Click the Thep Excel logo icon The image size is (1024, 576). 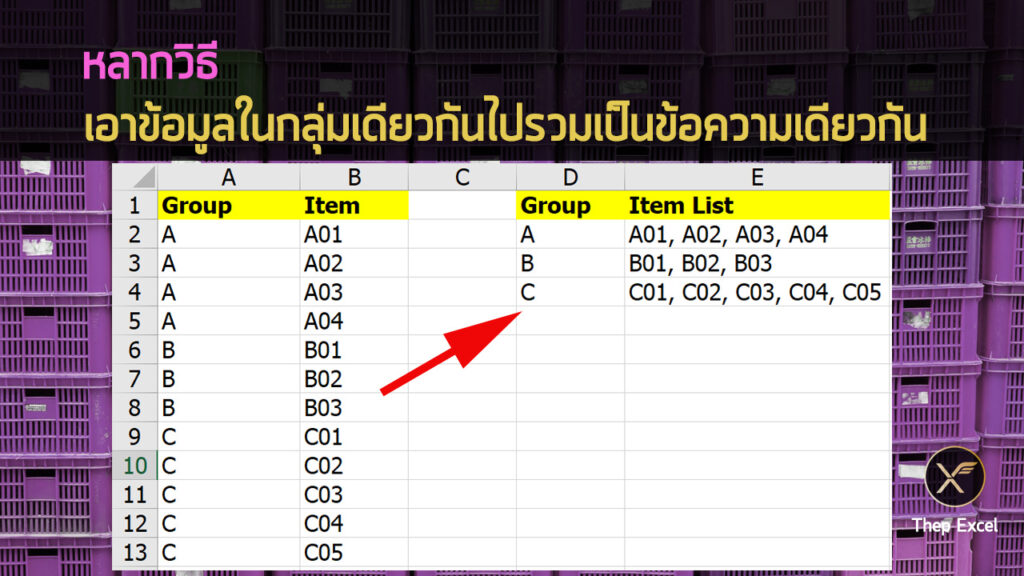[954, 476]
